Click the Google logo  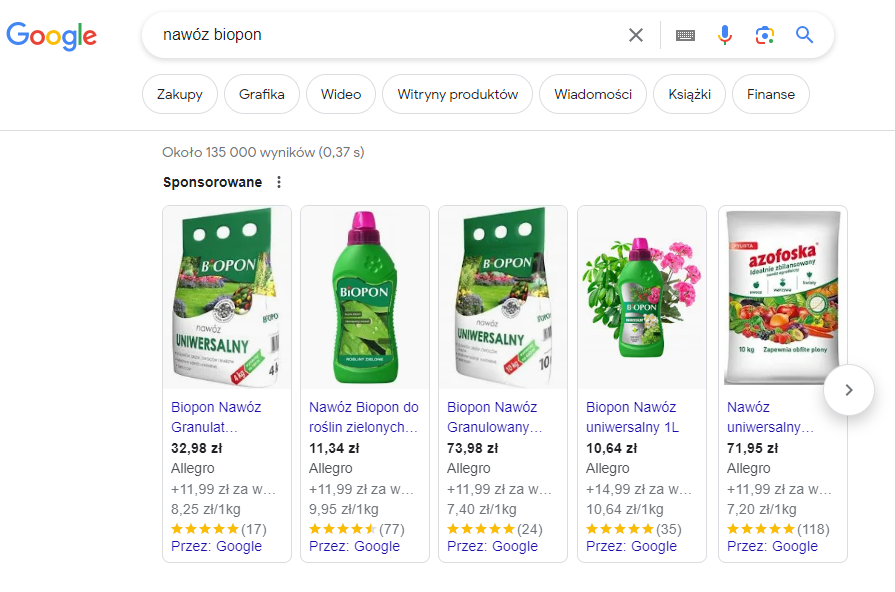[x=51, y=36]
